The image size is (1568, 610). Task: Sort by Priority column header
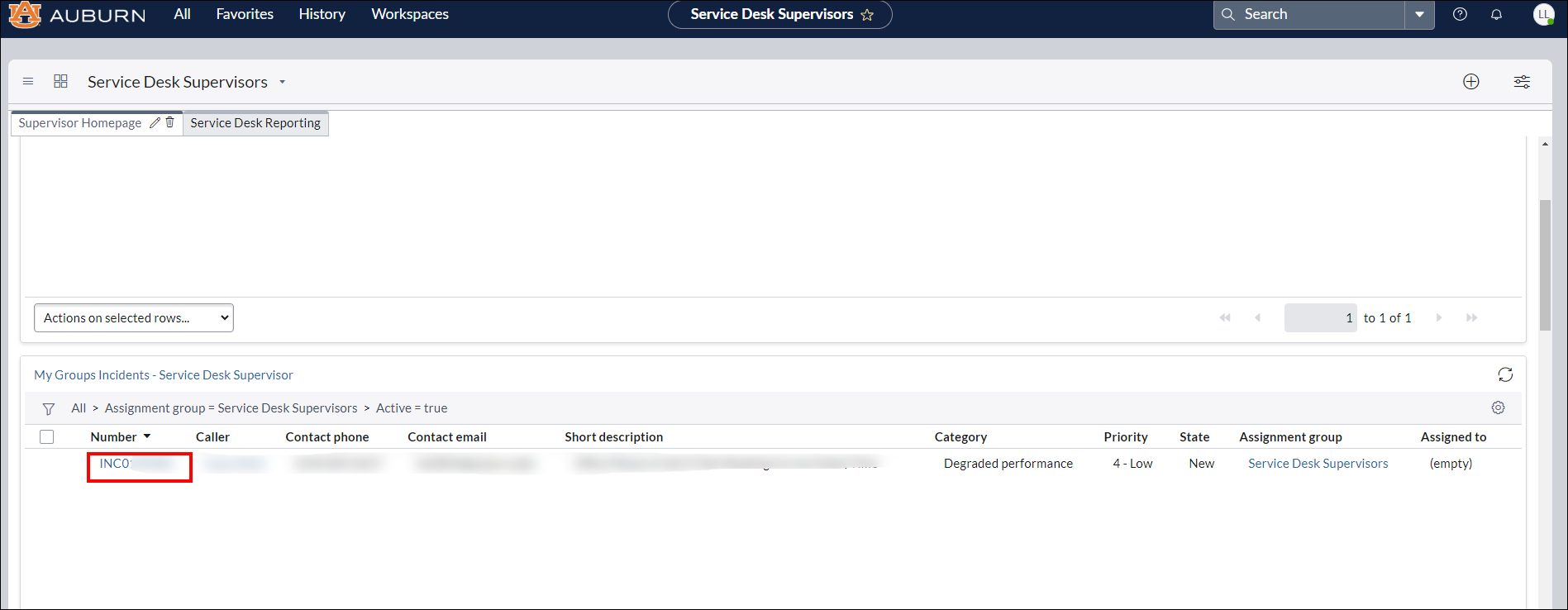(x=1126, y=437)
